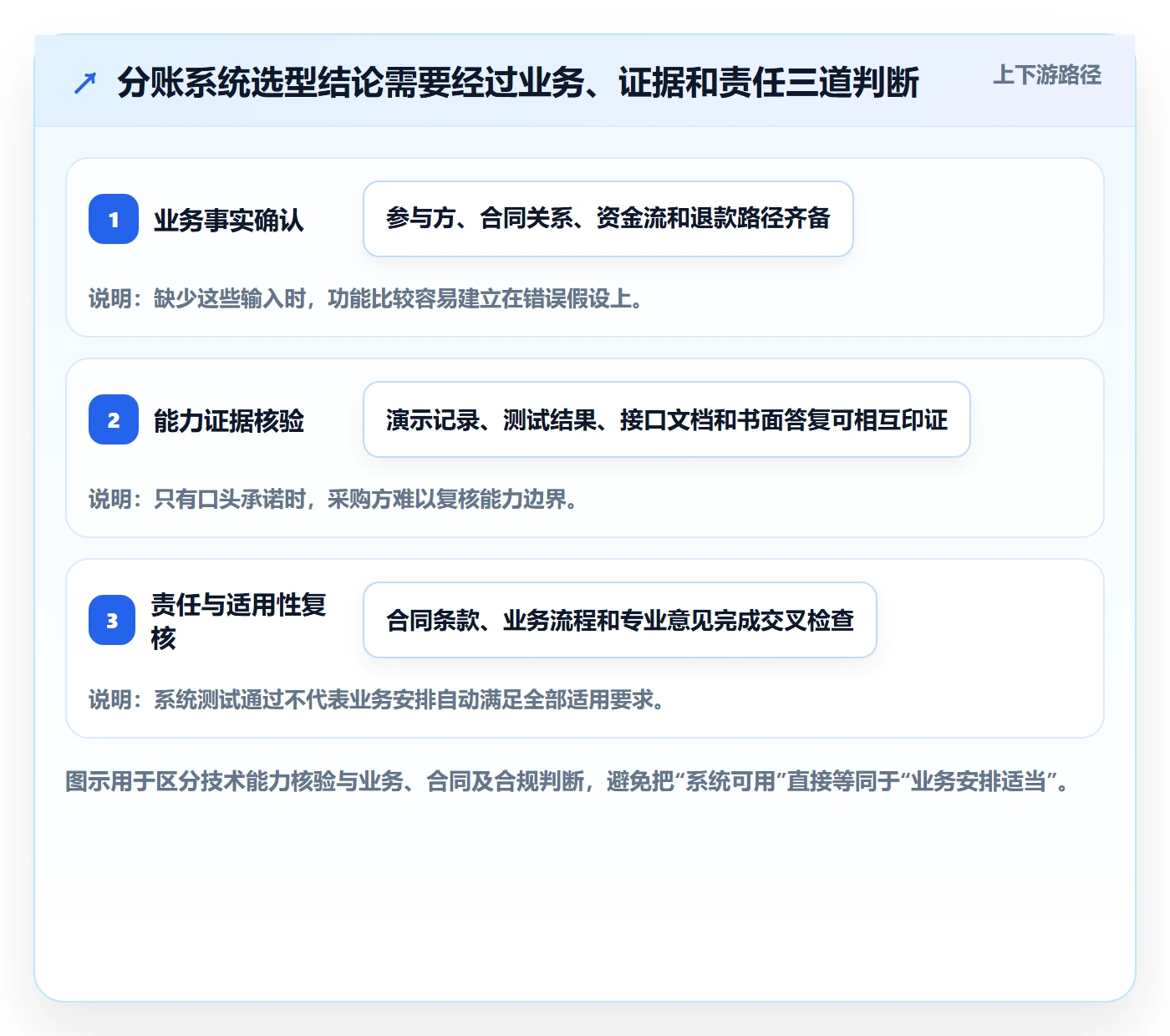Click the step 2 number badge
Viewport: 1170px width, 1036px height.
point(114,419)
